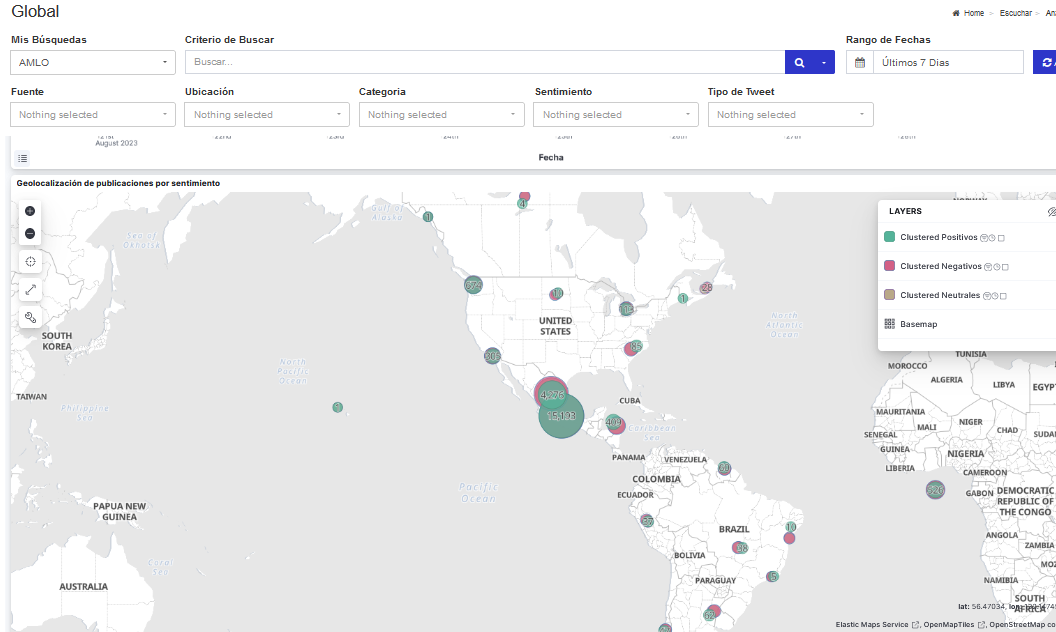
Task: Click time icon on Clustered Negativos
Action: 996,267
